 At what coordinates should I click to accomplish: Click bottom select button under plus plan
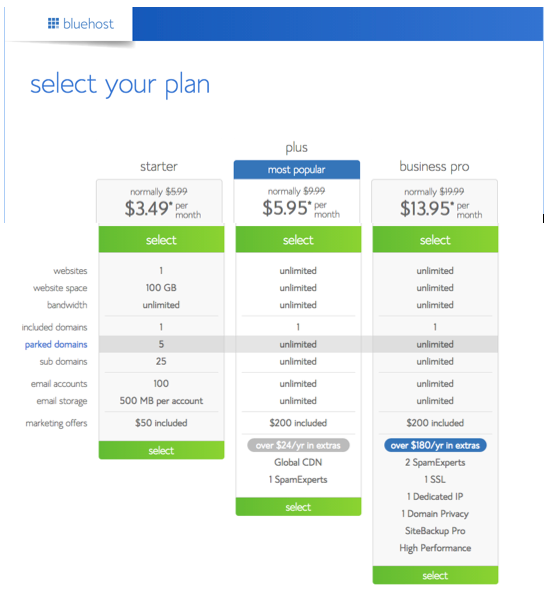[298, 507]
